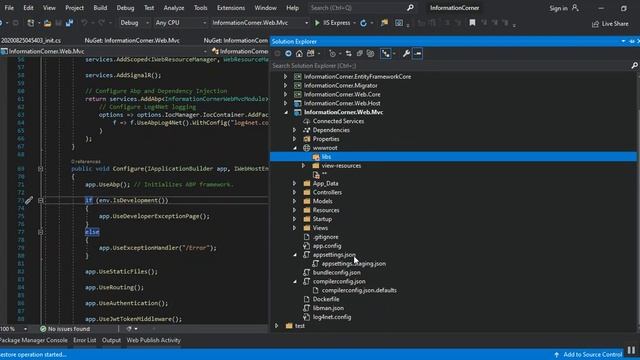Click the bookmark toolbar icon

[472, 23]
